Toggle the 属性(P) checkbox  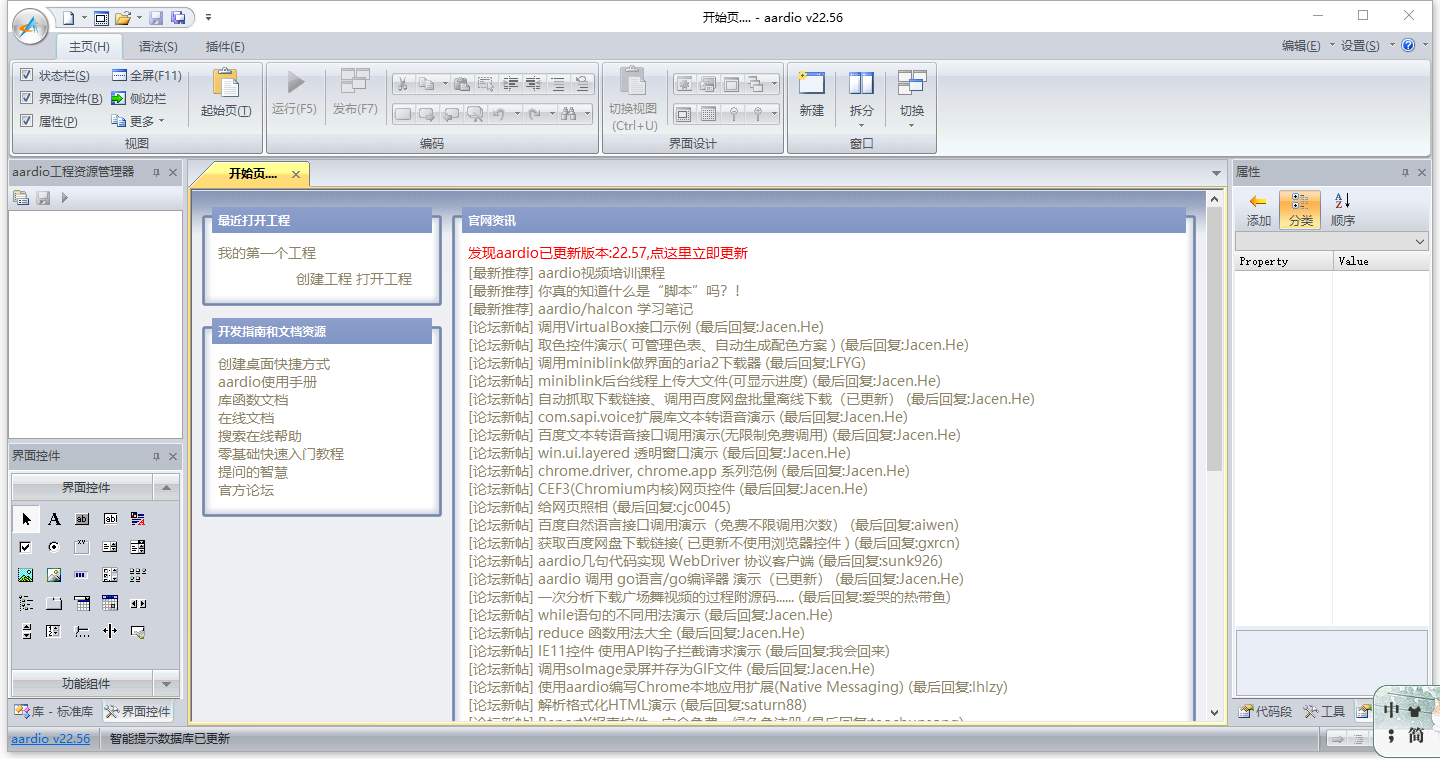[x=27, y=121]
